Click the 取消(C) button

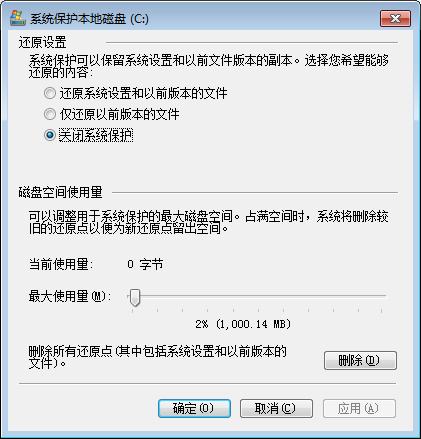click(x=276, y=408)
